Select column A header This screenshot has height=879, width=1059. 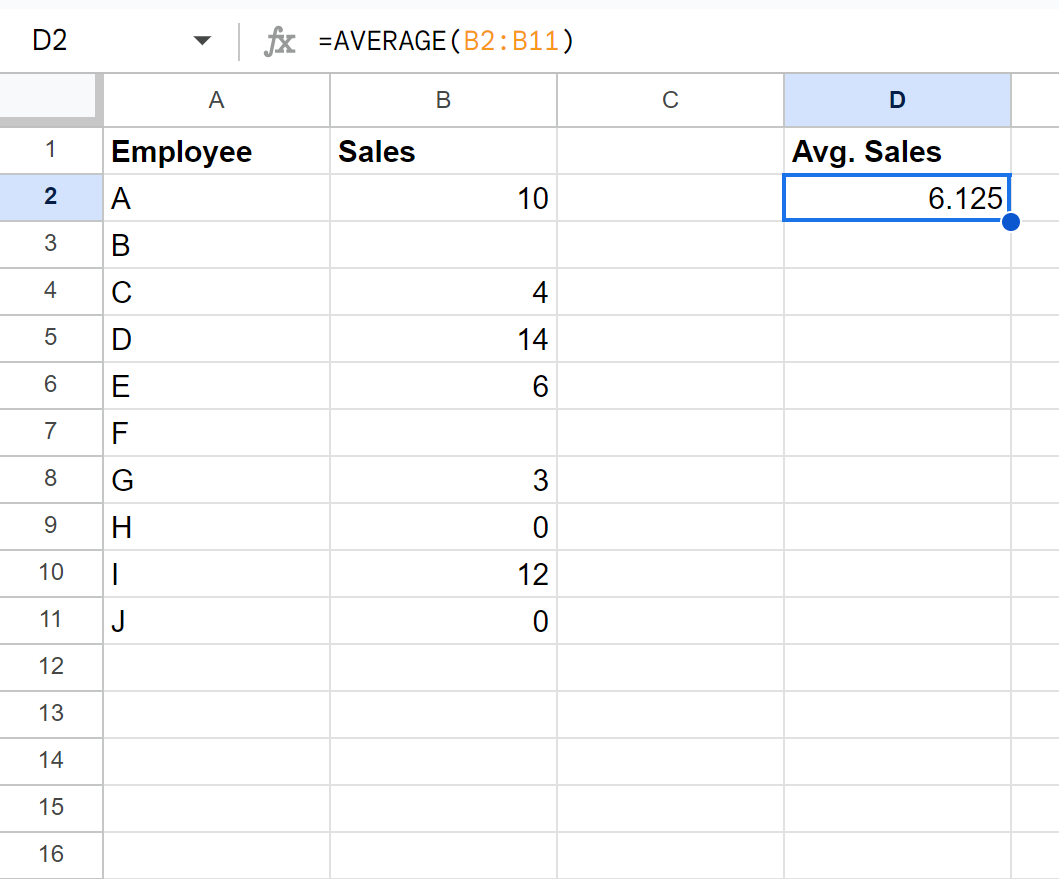point(216,100)
